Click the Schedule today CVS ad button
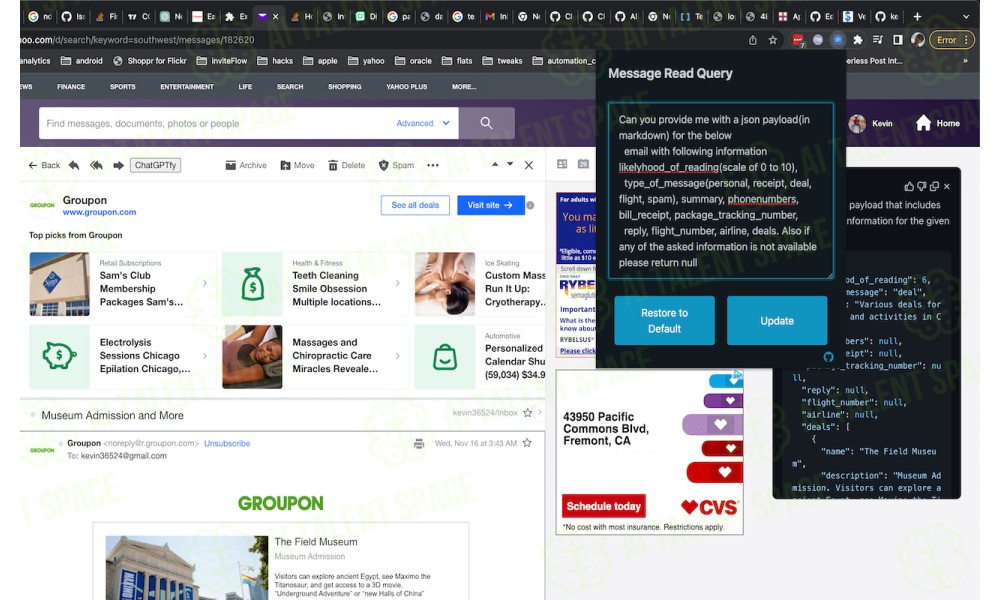1000x600 pixels. click(603, 506)
